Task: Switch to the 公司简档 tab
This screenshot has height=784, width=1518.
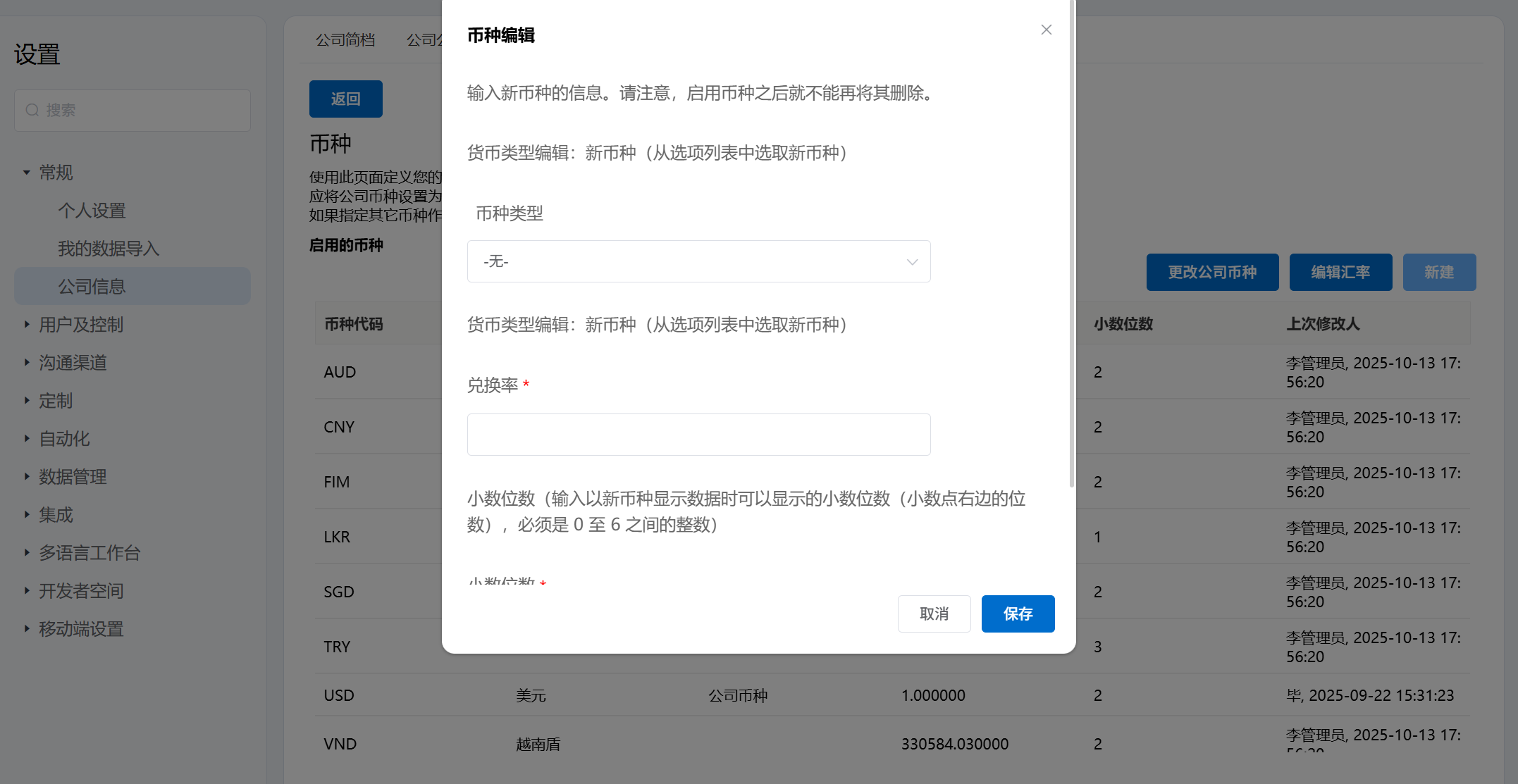Action: coord(345,40)
